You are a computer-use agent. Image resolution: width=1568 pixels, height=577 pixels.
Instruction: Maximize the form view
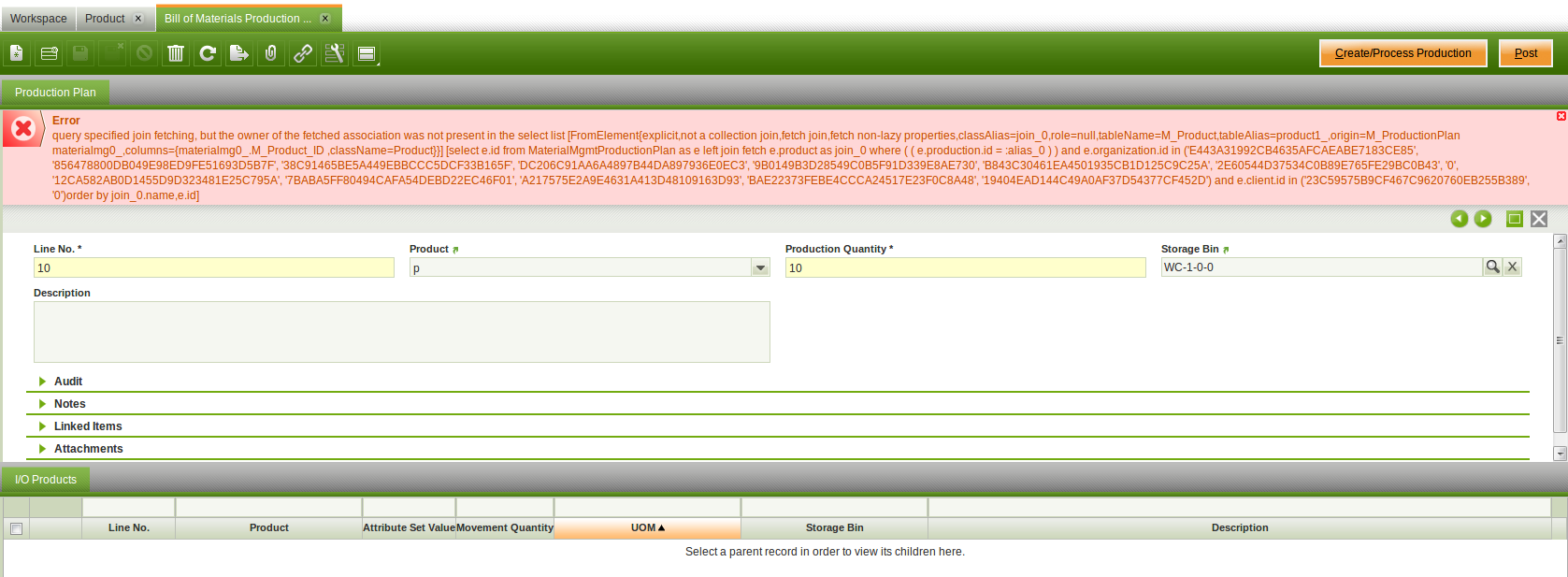[x=1515, y=219]
